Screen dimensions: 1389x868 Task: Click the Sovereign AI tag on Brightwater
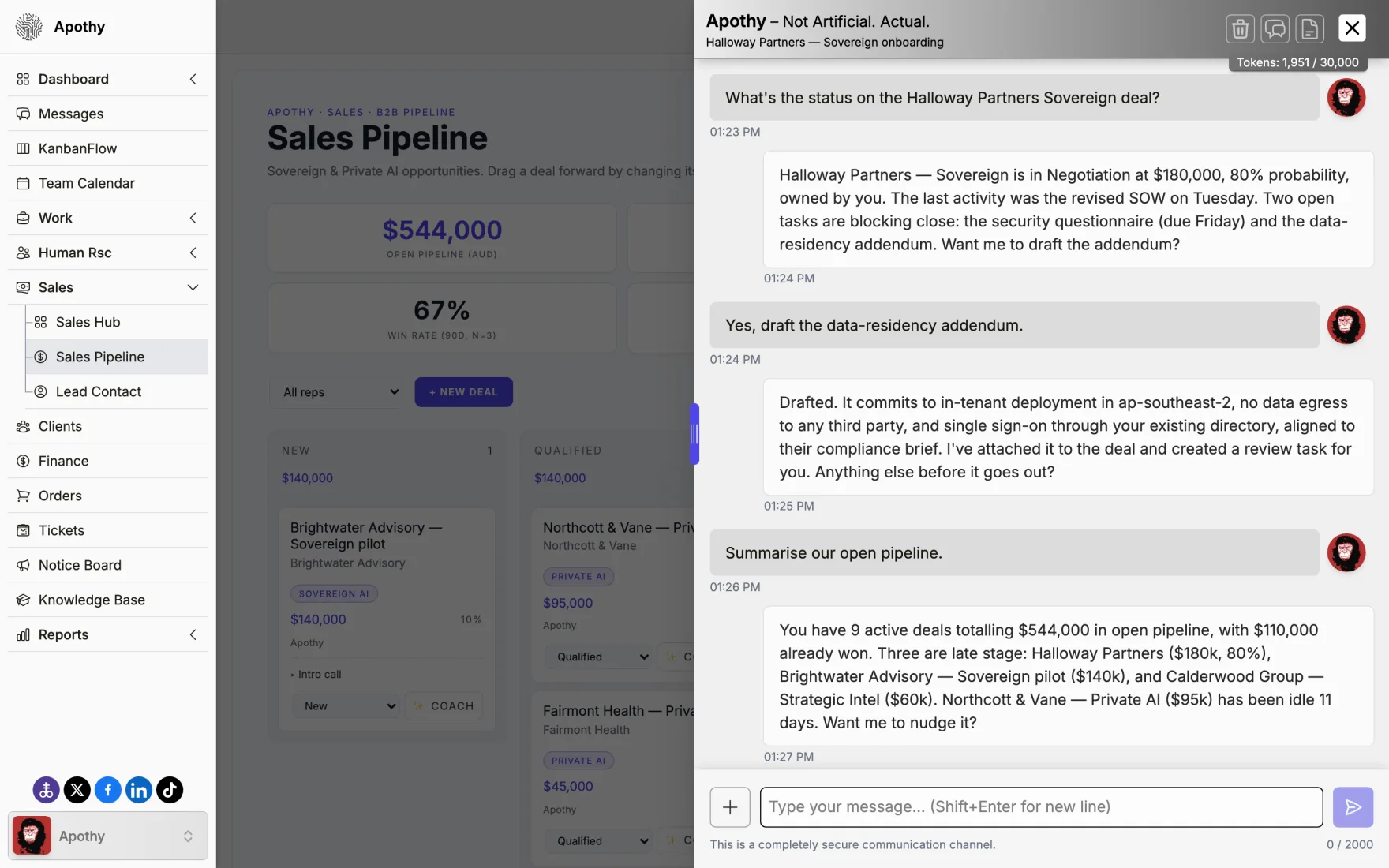[334, 593]
